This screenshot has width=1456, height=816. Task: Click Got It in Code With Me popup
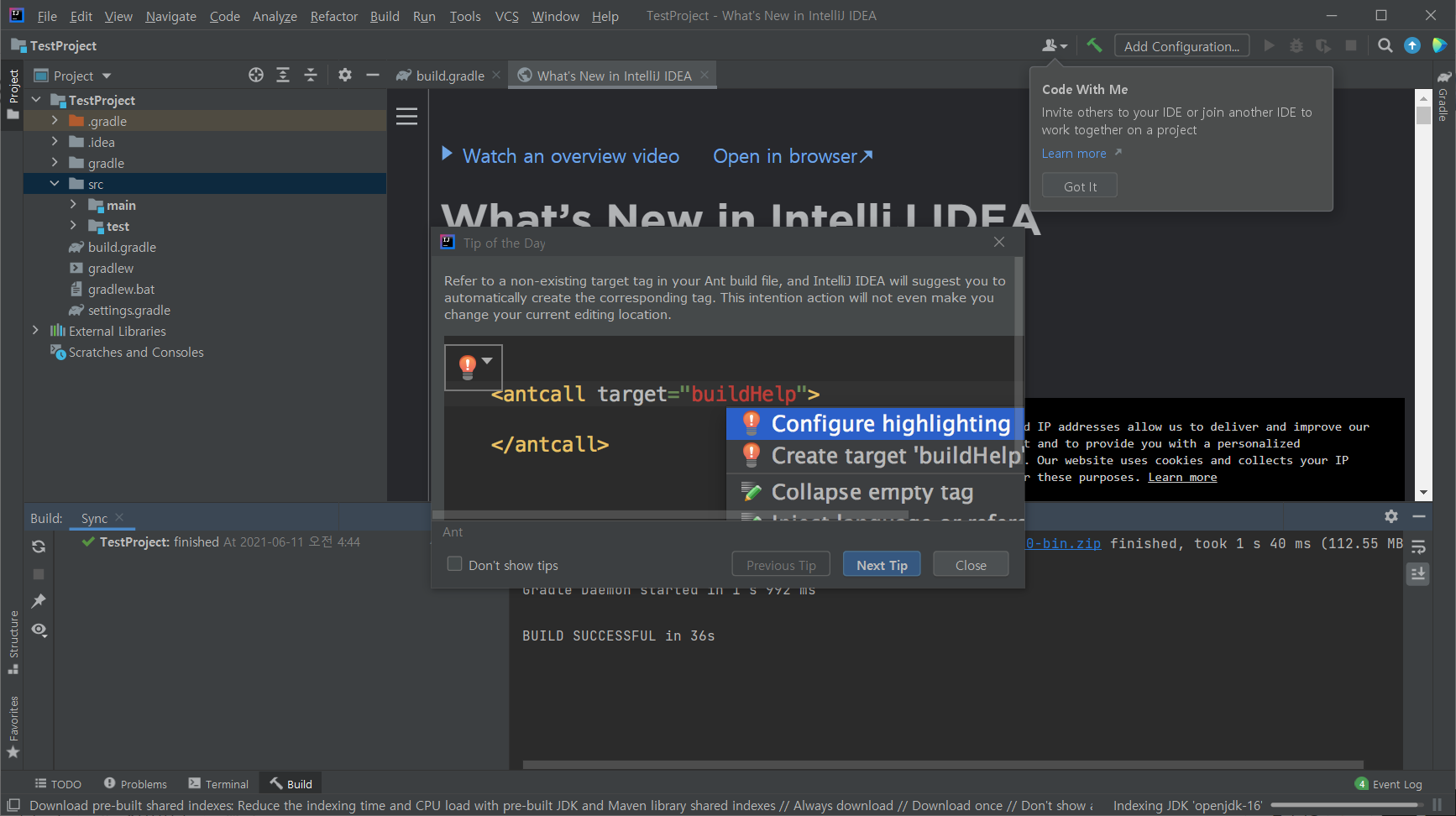click(1080, 186)
